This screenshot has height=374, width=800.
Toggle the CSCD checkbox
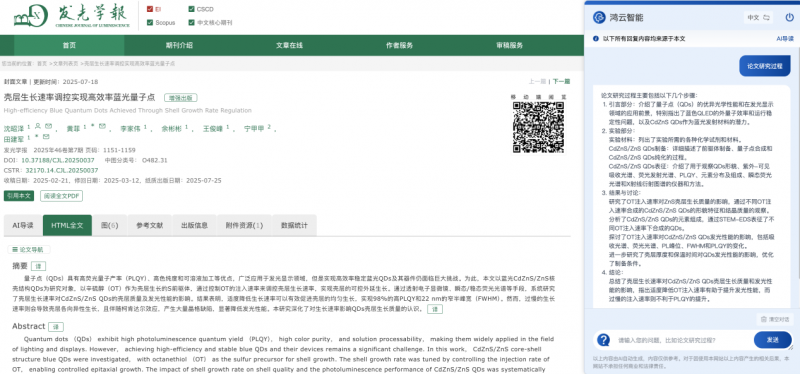[191, 9]
